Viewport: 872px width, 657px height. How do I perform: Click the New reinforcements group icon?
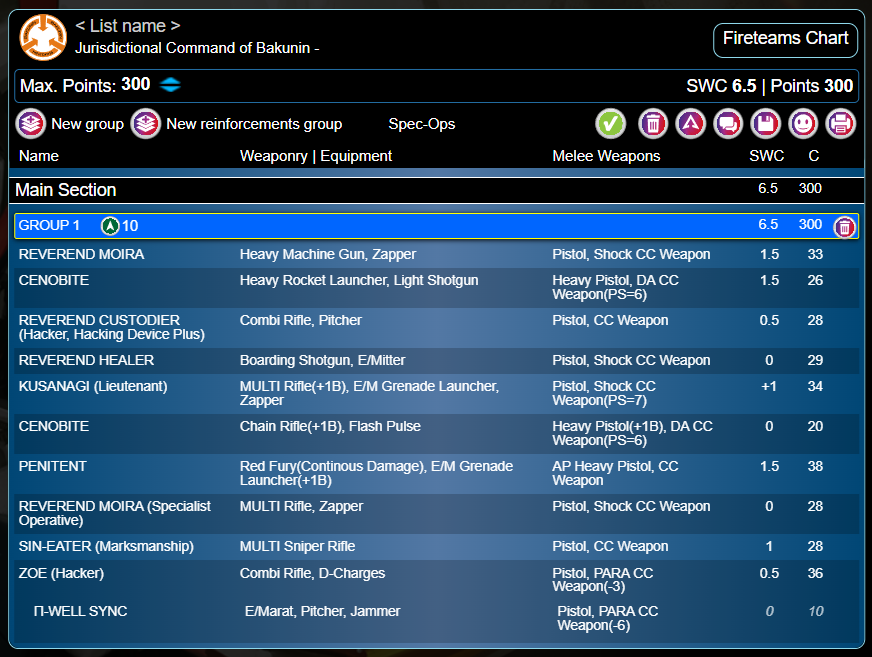click(x=146, y=124)
